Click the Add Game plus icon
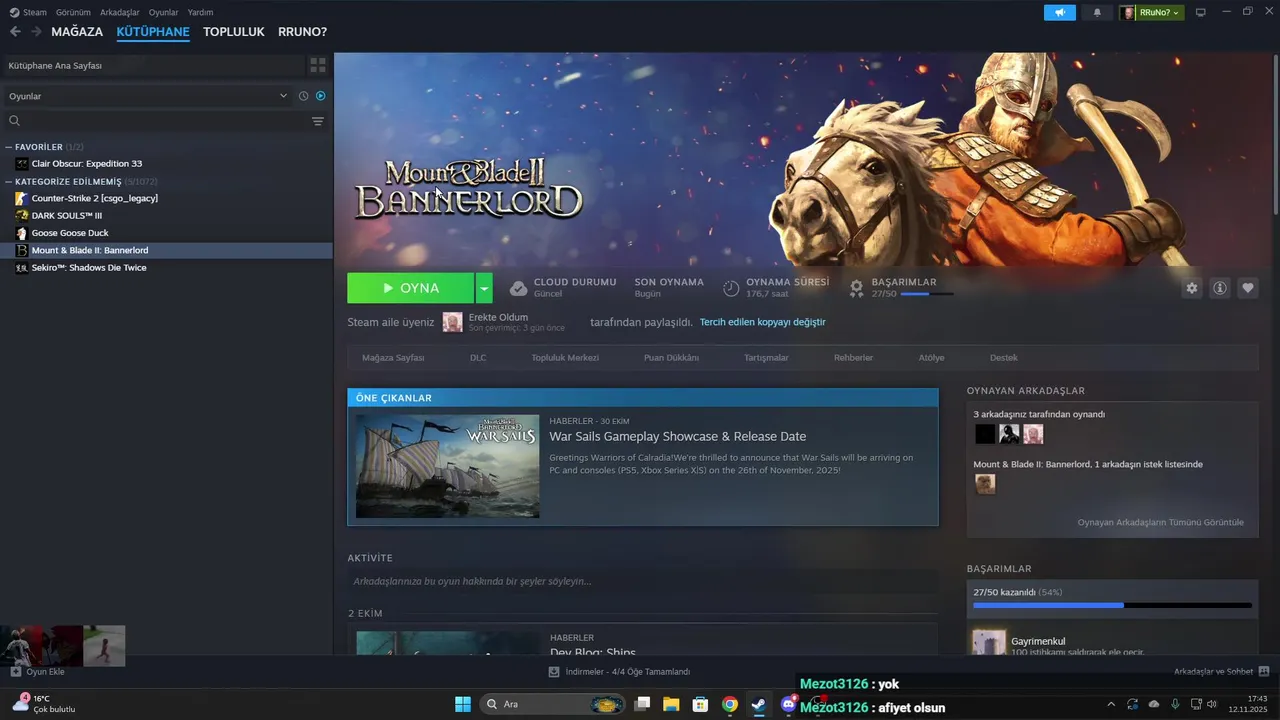The image size is (1280, 720). [x=16, y=672]
